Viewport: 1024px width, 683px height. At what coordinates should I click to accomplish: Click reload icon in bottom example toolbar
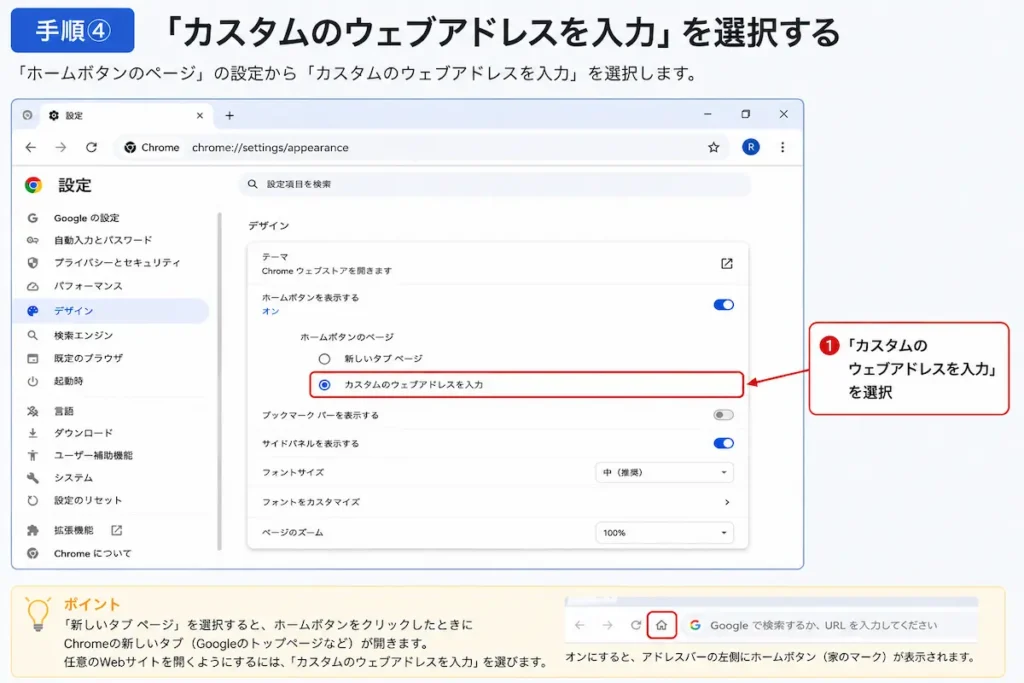click(635, 626)
